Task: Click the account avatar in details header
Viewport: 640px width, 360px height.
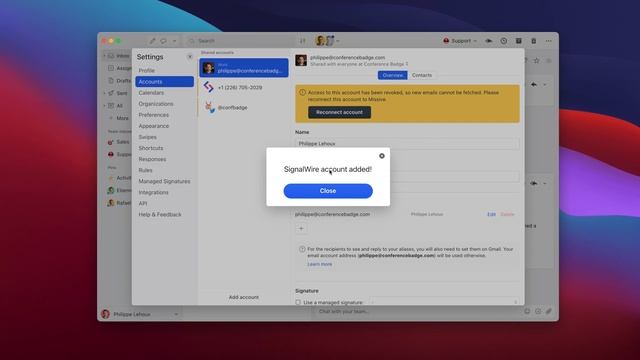Action: tap(301, 60)
